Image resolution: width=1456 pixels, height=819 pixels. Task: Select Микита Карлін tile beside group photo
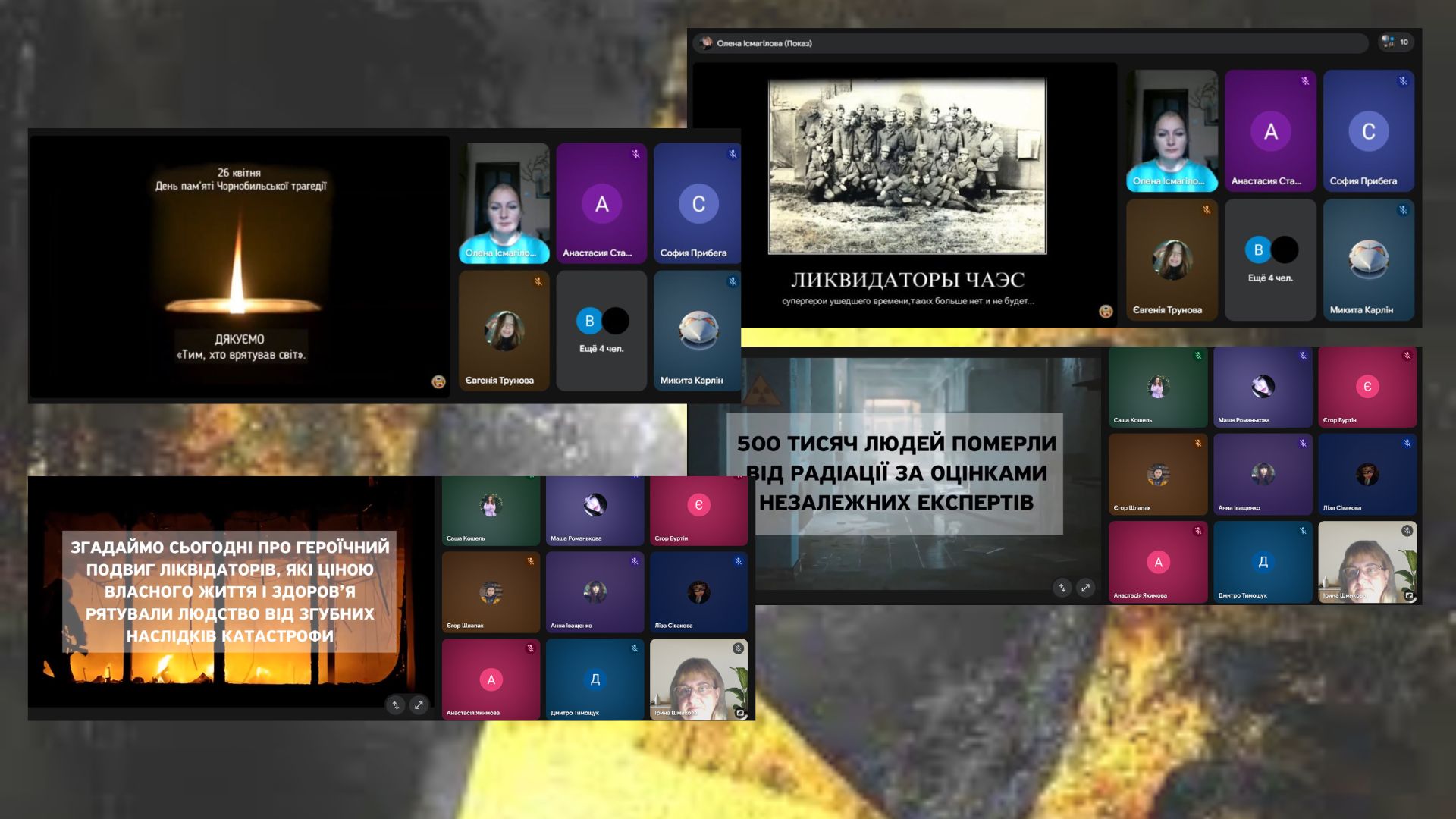(x=1368, y=259)
